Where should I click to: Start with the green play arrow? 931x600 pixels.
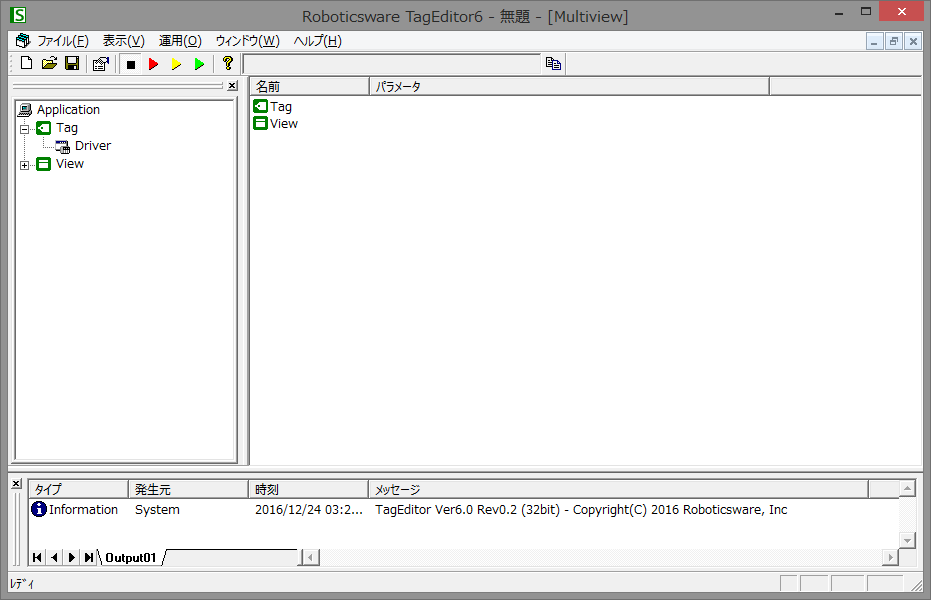click(x=200, y=64)
